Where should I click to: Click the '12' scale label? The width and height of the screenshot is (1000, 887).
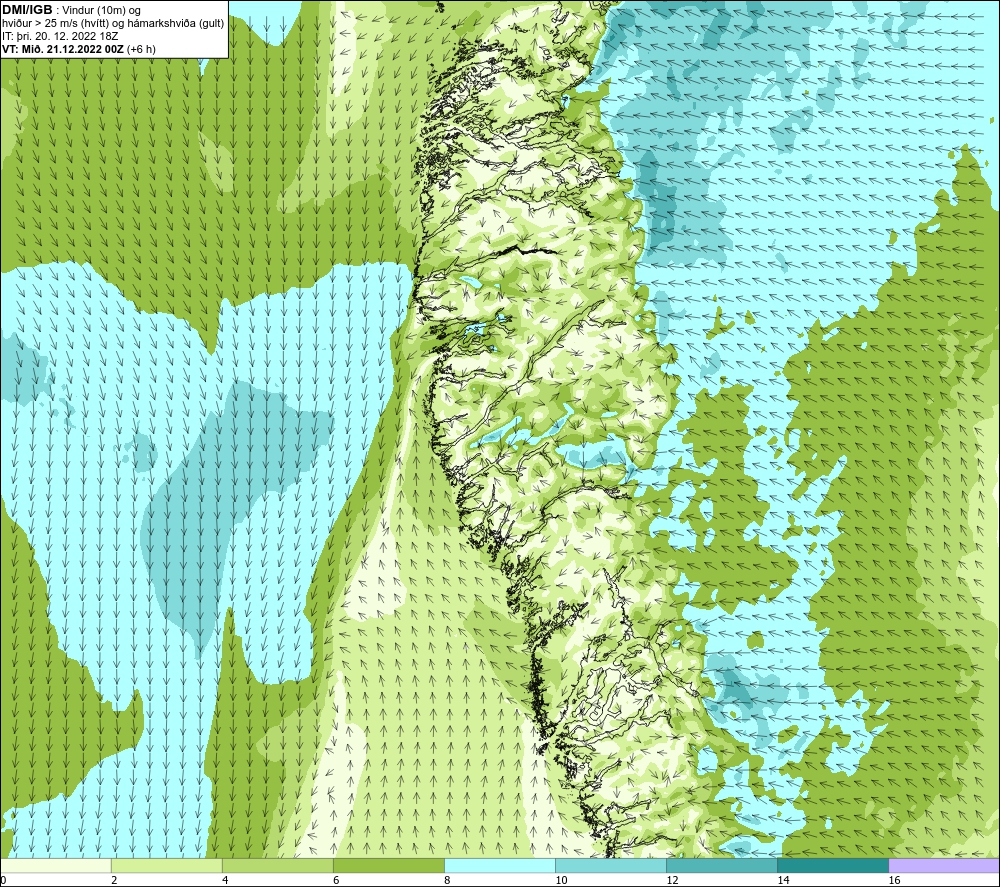point(672,881)
